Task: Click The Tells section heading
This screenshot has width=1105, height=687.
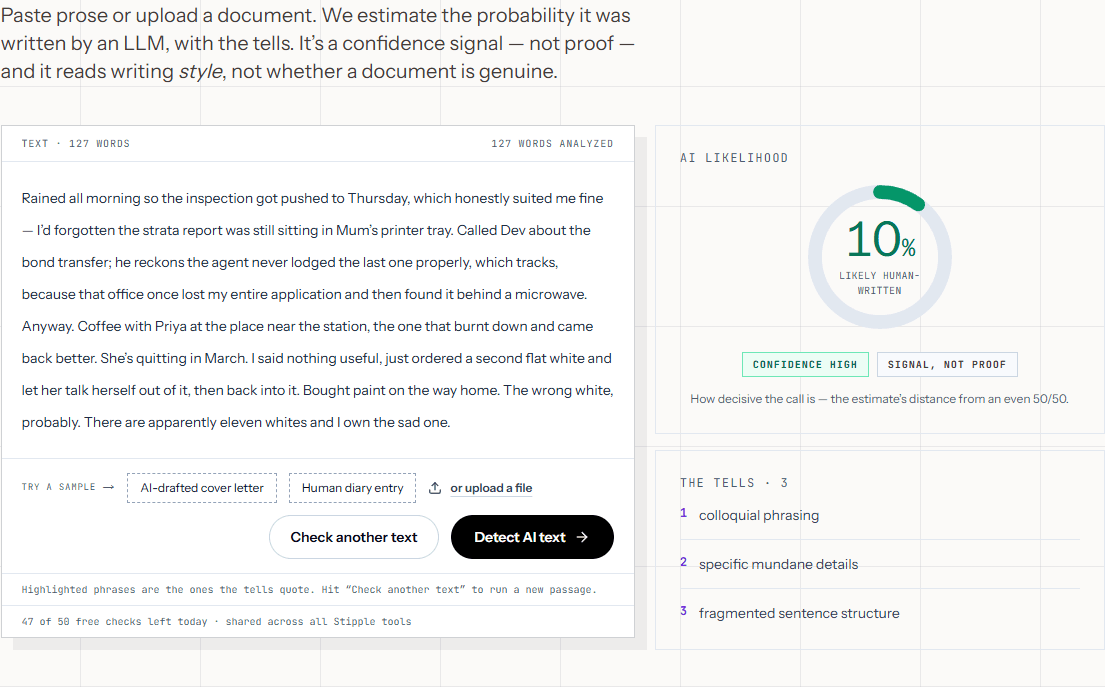Action: coord(734,483)
